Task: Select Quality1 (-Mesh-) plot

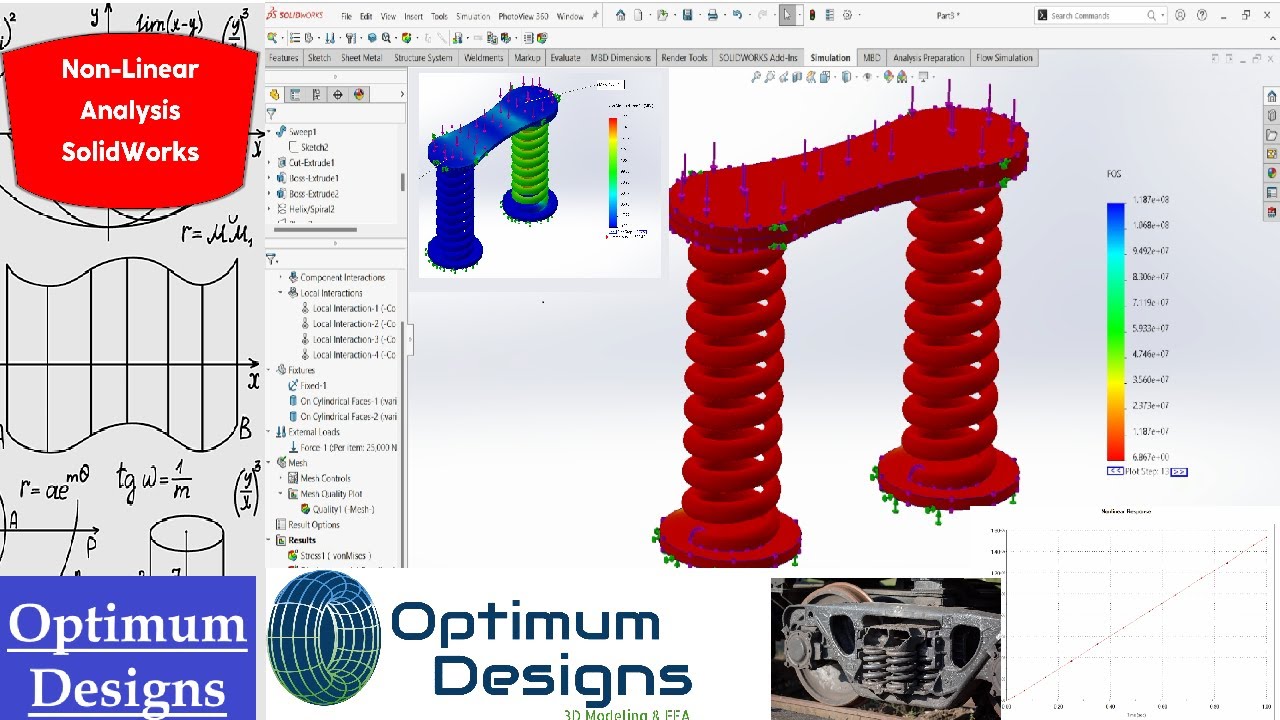Action: (x=337, y=509)
